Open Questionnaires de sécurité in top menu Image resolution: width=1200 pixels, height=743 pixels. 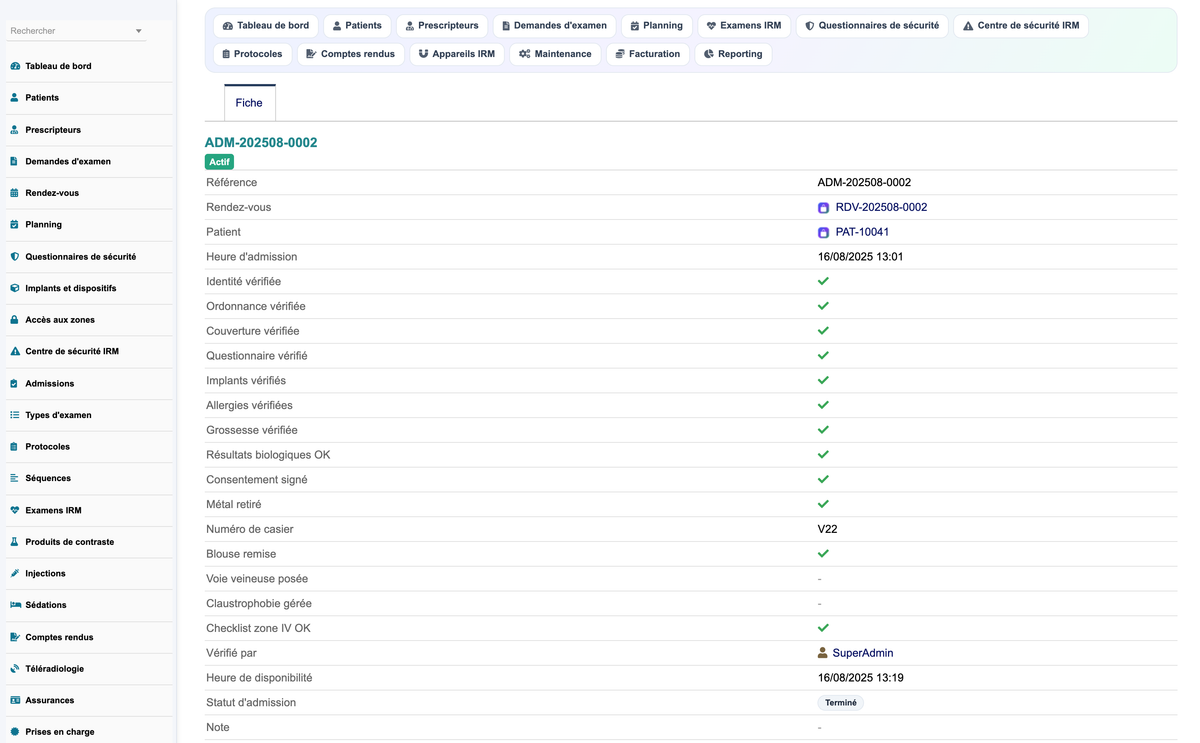[x=872, y=26]
